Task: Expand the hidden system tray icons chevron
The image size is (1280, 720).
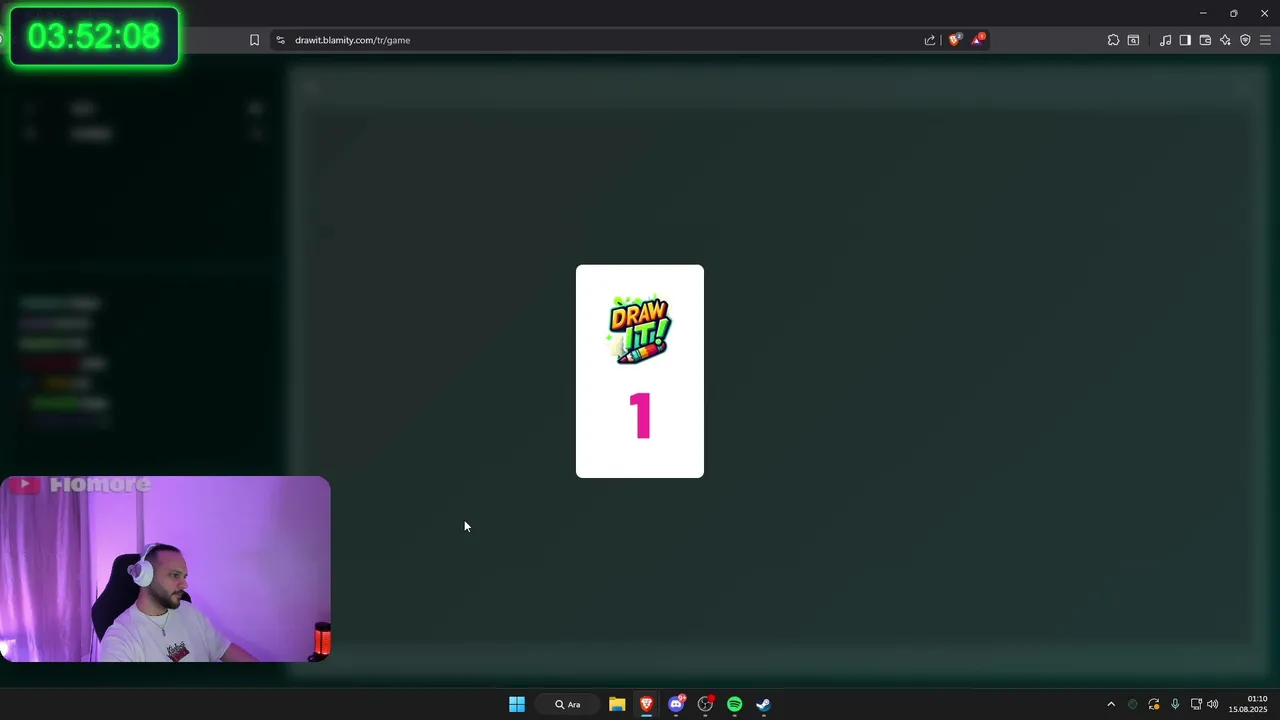Action: pos(1110,704)
